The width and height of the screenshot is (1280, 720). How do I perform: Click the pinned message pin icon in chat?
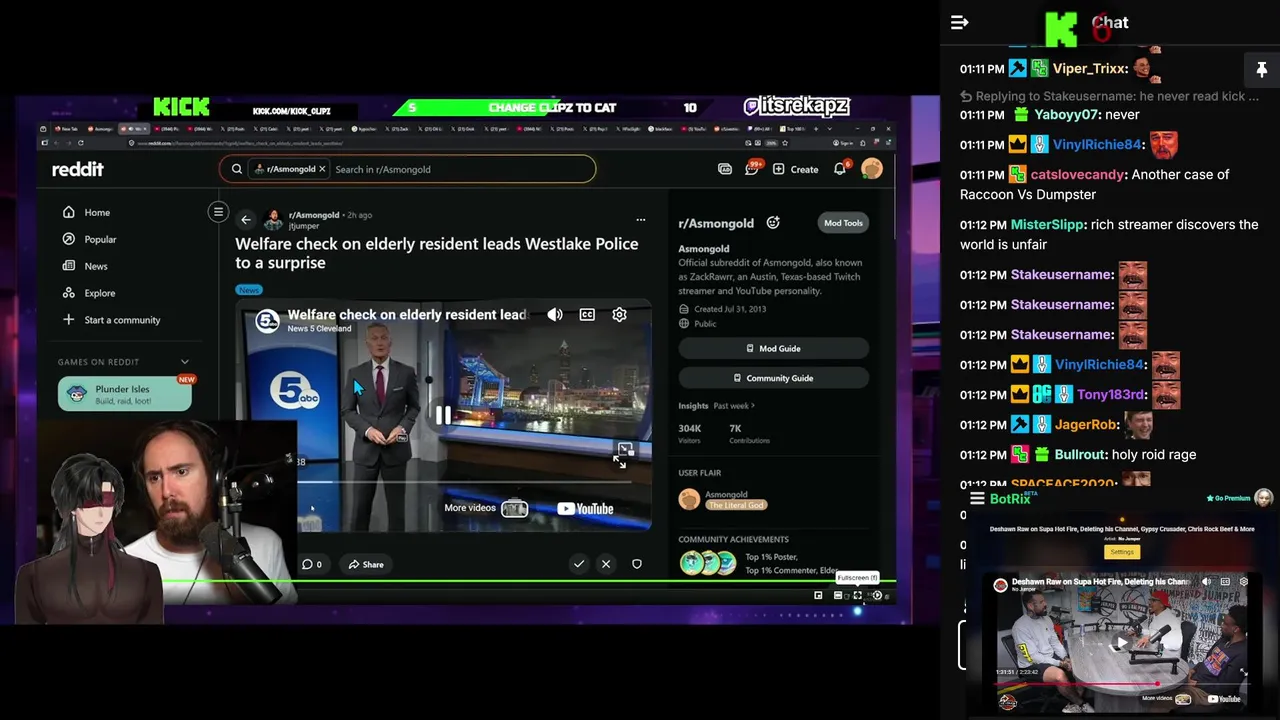pyautogui.click(x=1261, y=70)
